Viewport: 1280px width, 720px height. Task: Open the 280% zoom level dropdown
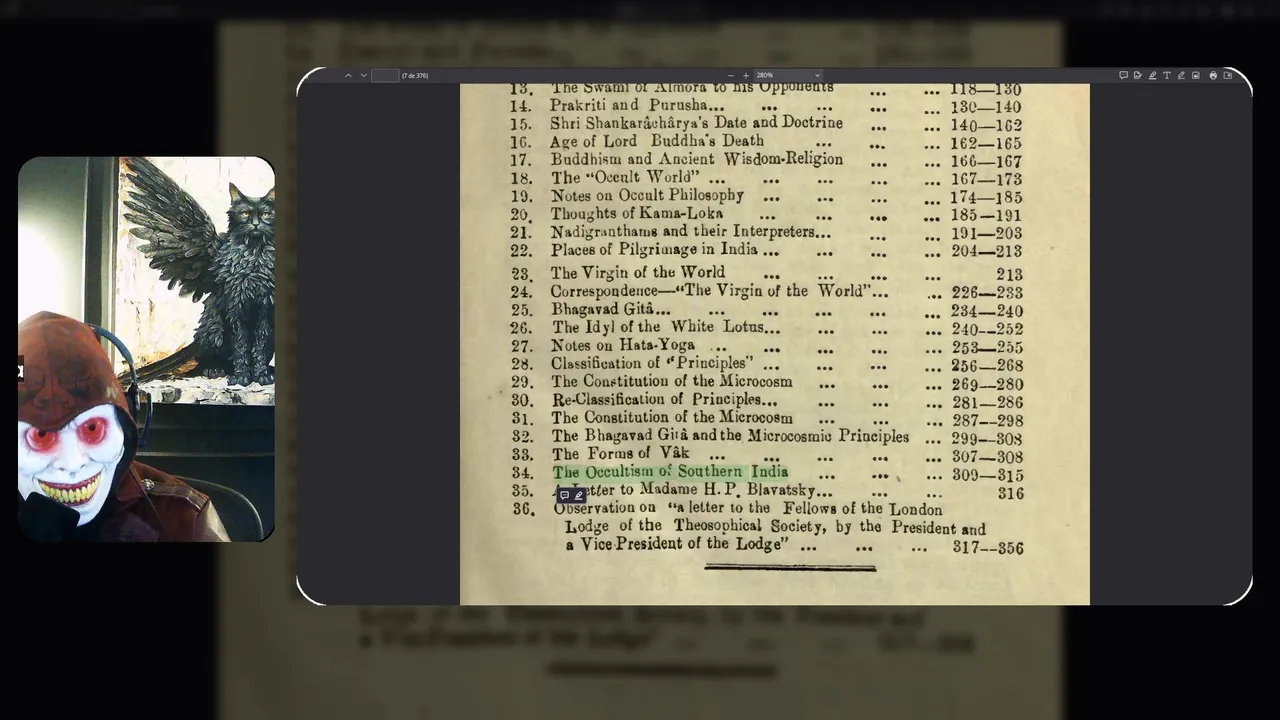(788, 75)
